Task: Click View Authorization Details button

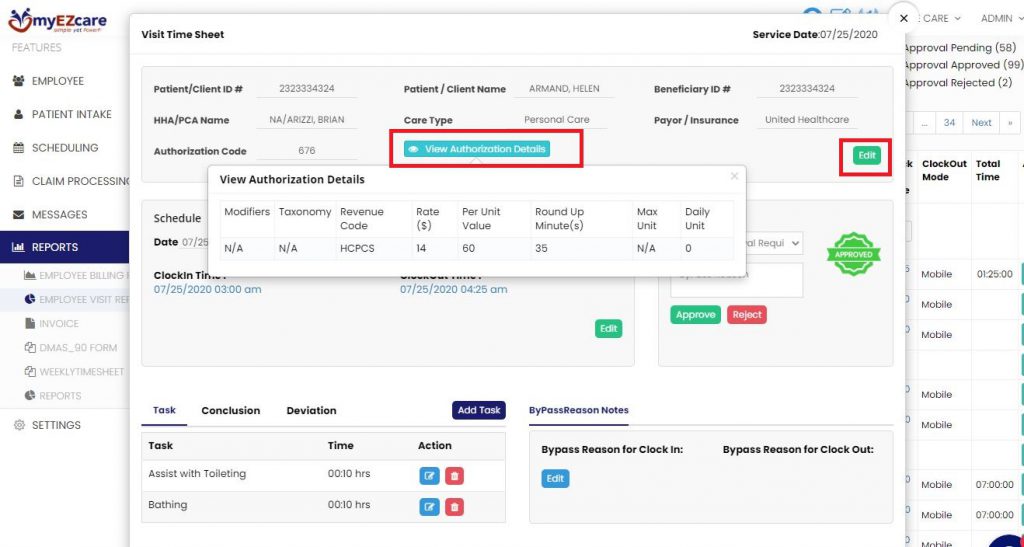Action: point(477,149)
